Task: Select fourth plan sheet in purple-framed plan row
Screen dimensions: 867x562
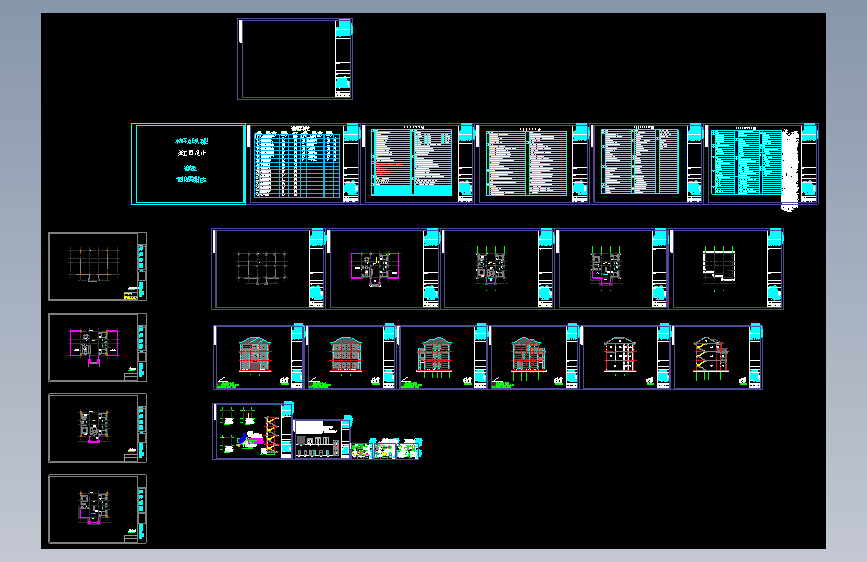Action: 612,269
